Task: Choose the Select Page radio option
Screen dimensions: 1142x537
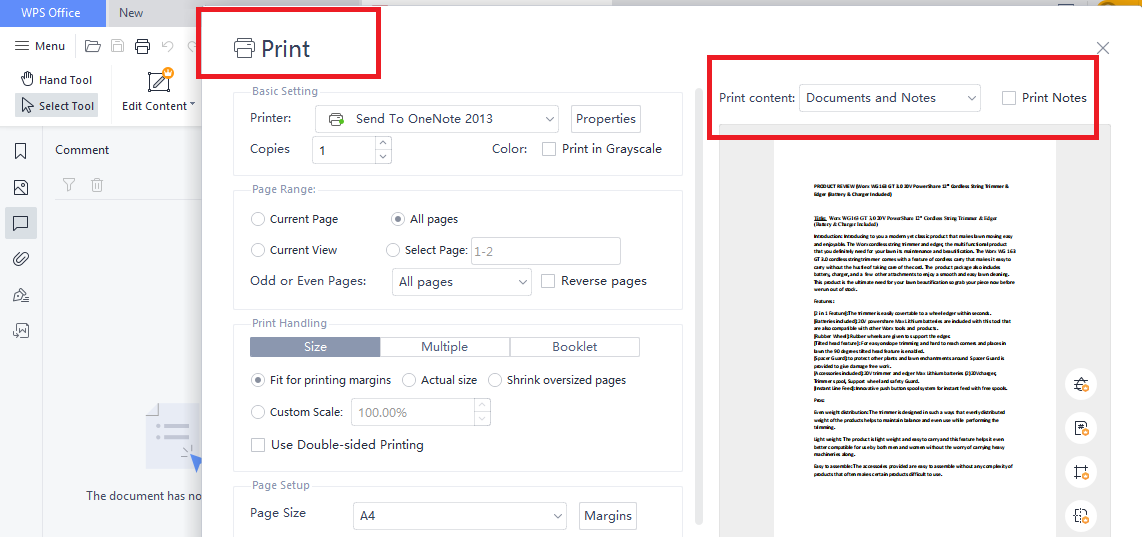Action: point(393,250)
